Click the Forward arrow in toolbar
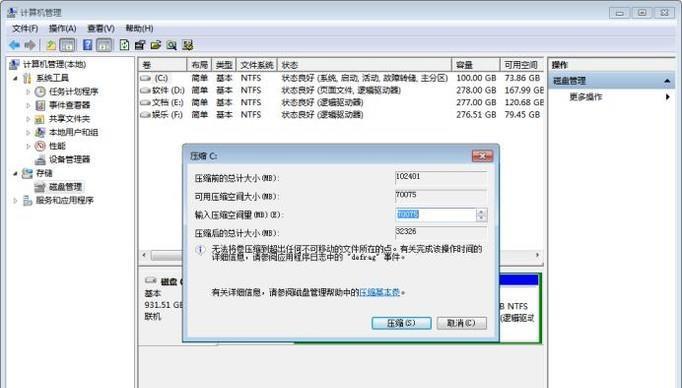The width and height of the screenshot is (682, 388). (30, 45)
